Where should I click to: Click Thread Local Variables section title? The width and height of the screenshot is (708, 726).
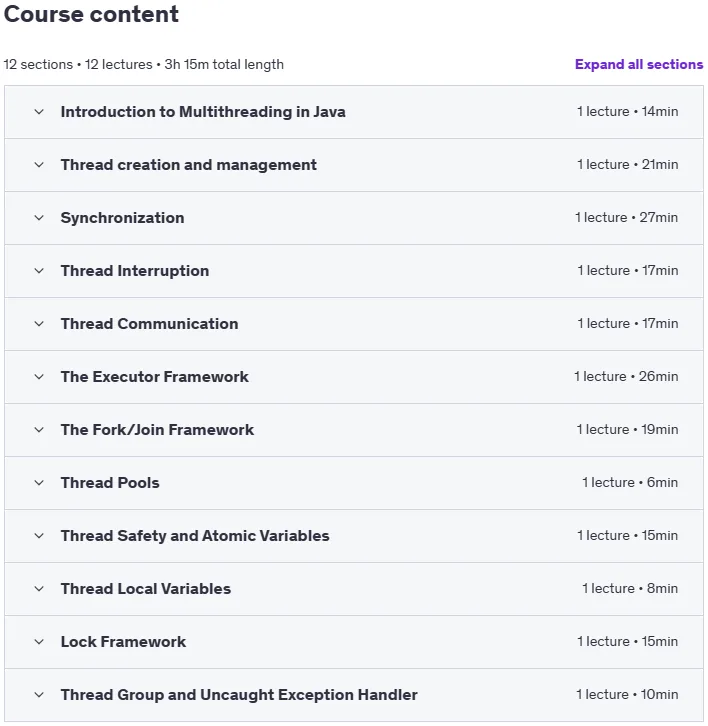point(145,589)
